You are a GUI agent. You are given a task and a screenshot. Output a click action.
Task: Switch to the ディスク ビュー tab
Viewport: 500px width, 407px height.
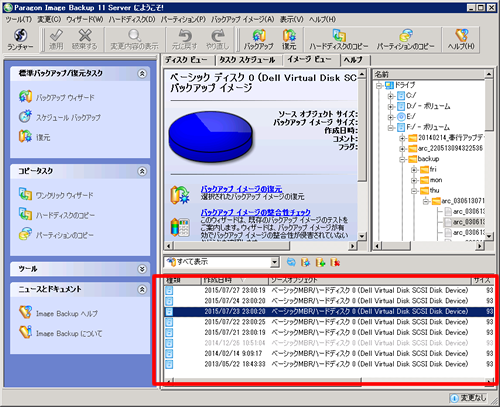point(186,60)
